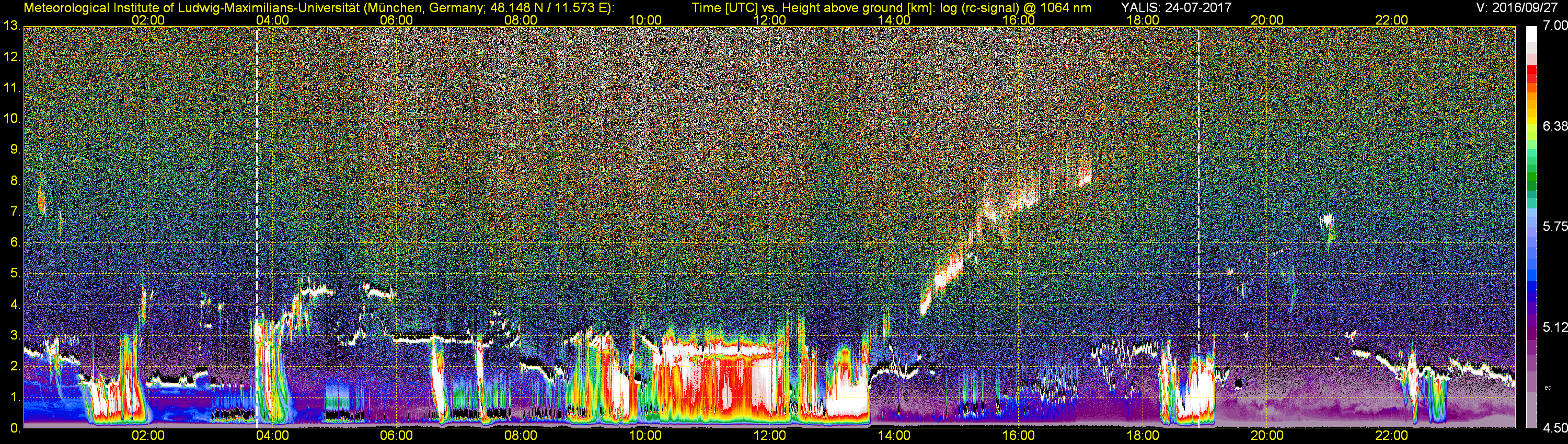The height and width of the screenshot is (444, 1568).
Task: Click the 08:00 label on bottom time axis
Action: (x=521, y=436)
